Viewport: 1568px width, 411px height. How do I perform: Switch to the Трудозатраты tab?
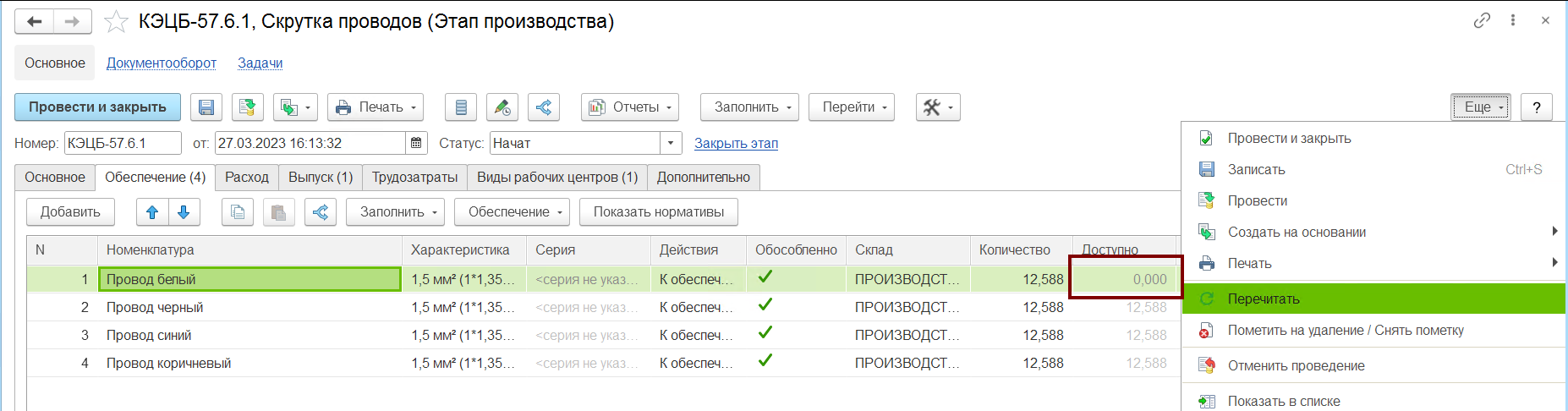pos(414,178)
